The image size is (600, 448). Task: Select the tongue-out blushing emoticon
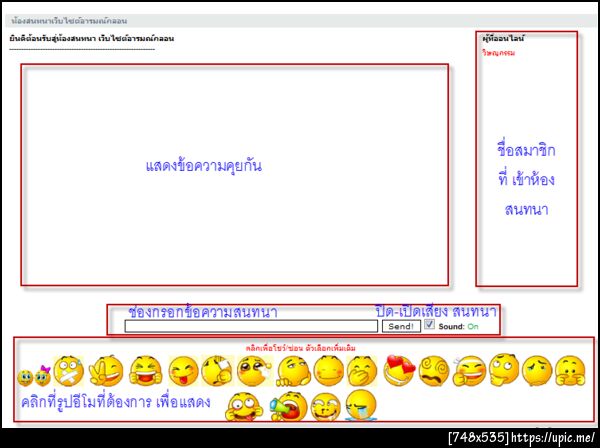tap(184, 371)
